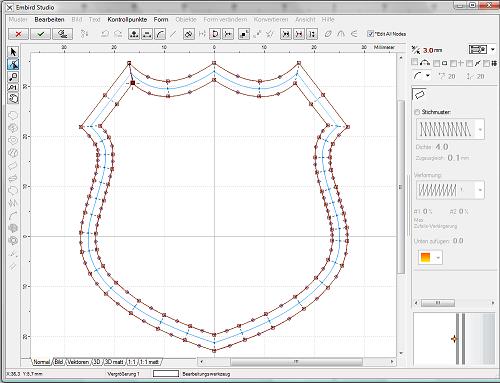The width and height of the screenshot is (500, 383).
Task: Open the Muster menu
Action: (18, 20)
